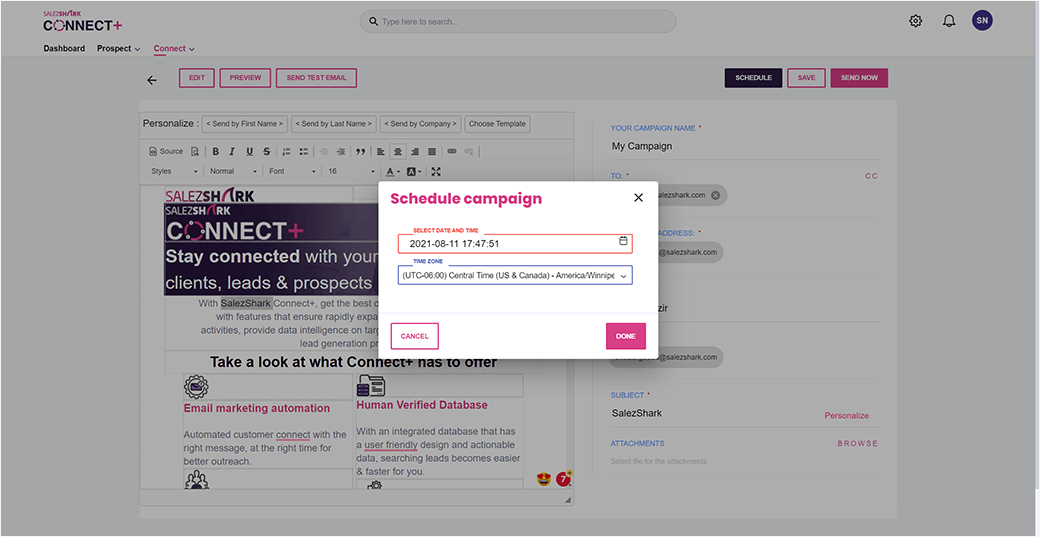The height and width of the screenshot is (537, 1040).
Task: Open the Styles dropdown in editor
Action: [174, 172]
